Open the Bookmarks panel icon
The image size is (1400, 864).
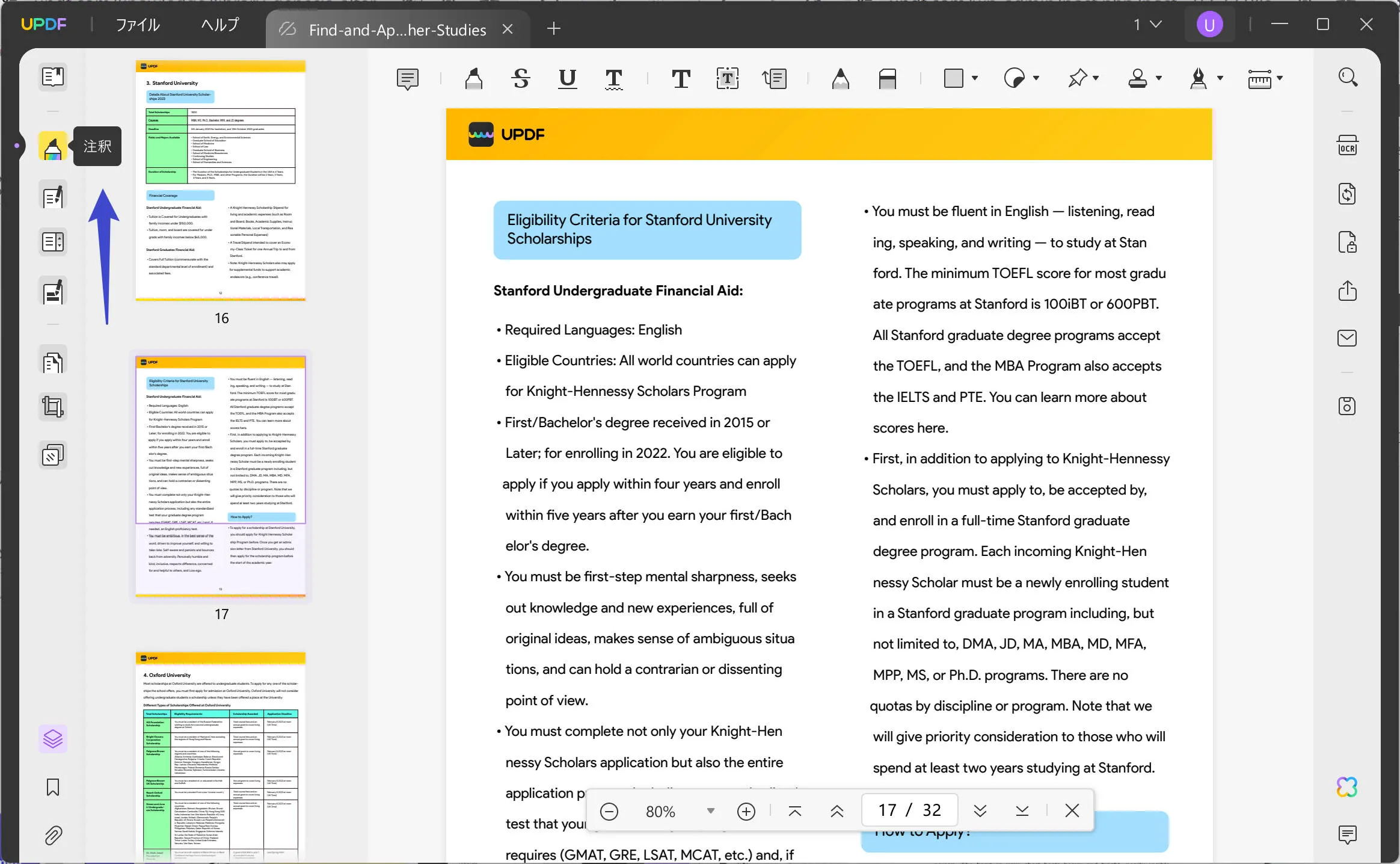tap(53, 787)
